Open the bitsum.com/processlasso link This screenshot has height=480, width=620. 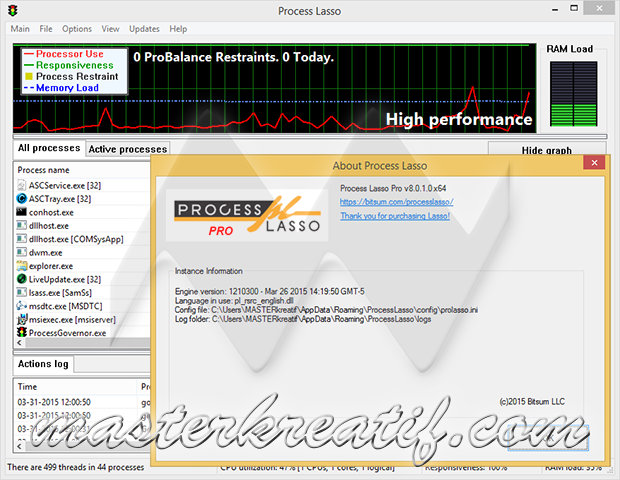[x=397, y=202]
